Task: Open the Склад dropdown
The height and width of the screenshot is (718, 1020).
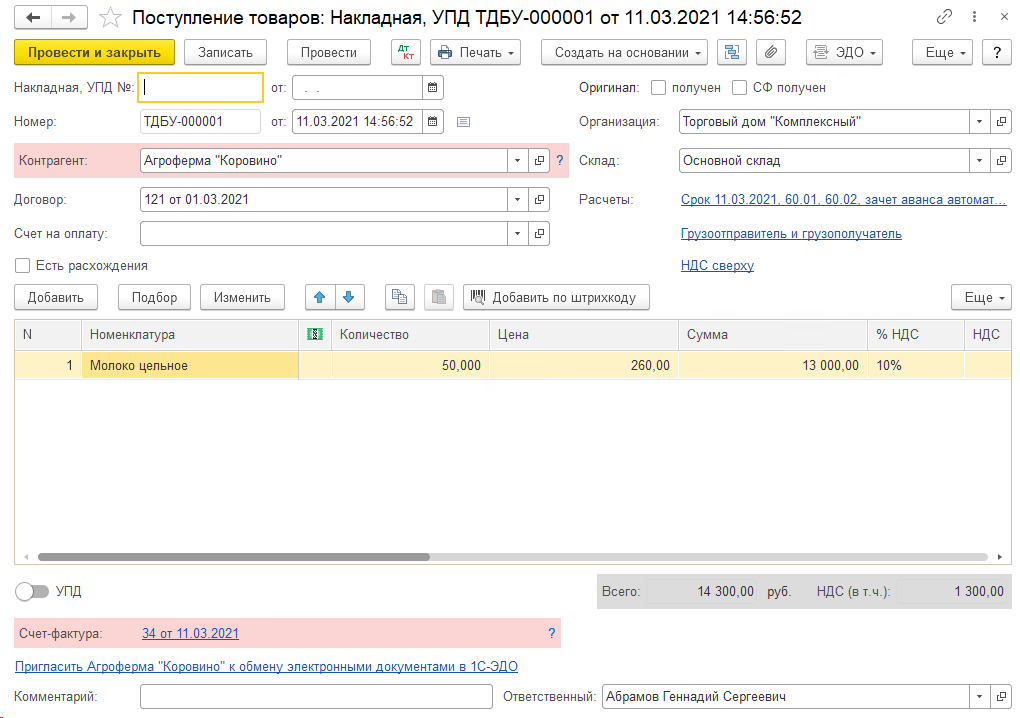Action: [x=977, y=160]
